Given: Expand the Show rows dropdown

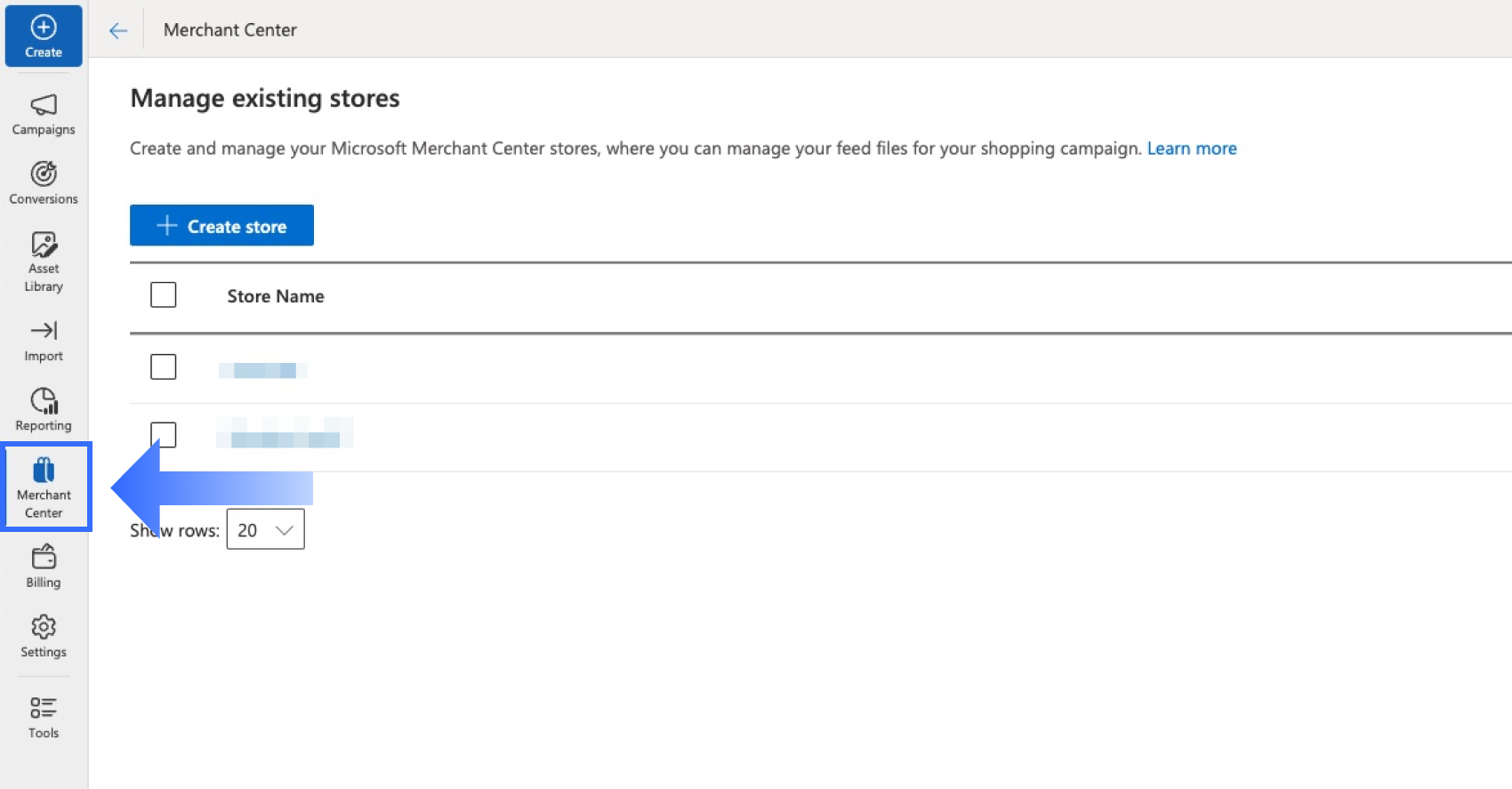Looking at the screenshot, I should pyautogui.click(x=265, y=530).
